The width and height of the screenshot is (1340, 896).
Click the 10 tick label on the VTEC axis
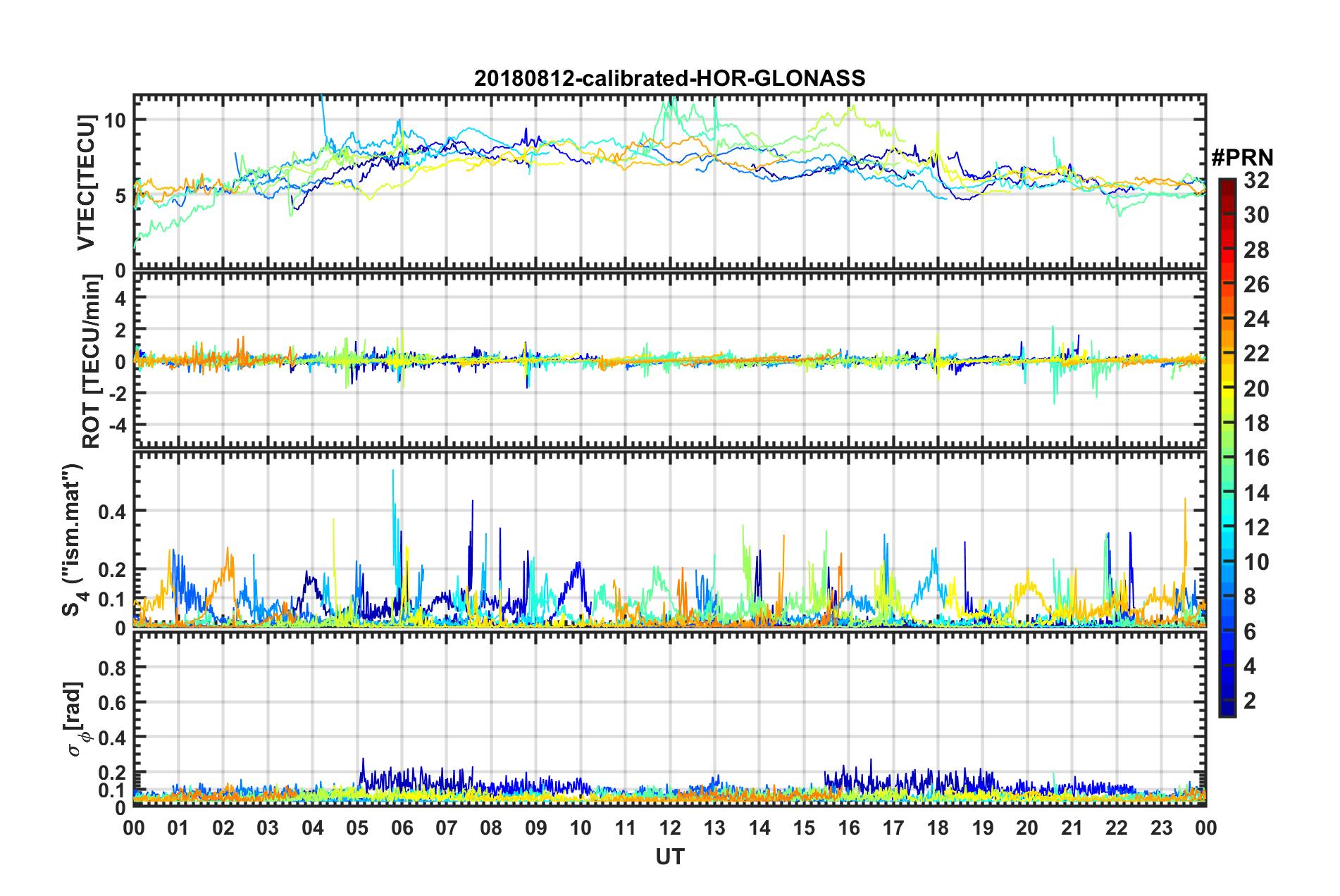tap(115, 120)
